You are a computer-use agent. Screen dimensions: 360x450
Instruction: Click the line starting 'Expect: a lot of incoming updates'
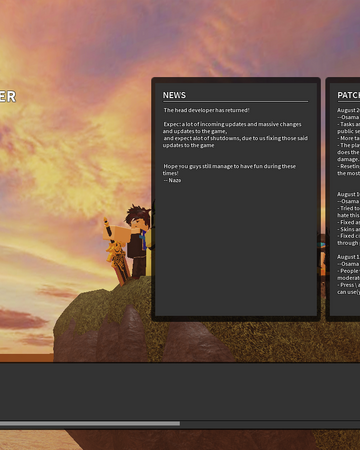[232, 124]
